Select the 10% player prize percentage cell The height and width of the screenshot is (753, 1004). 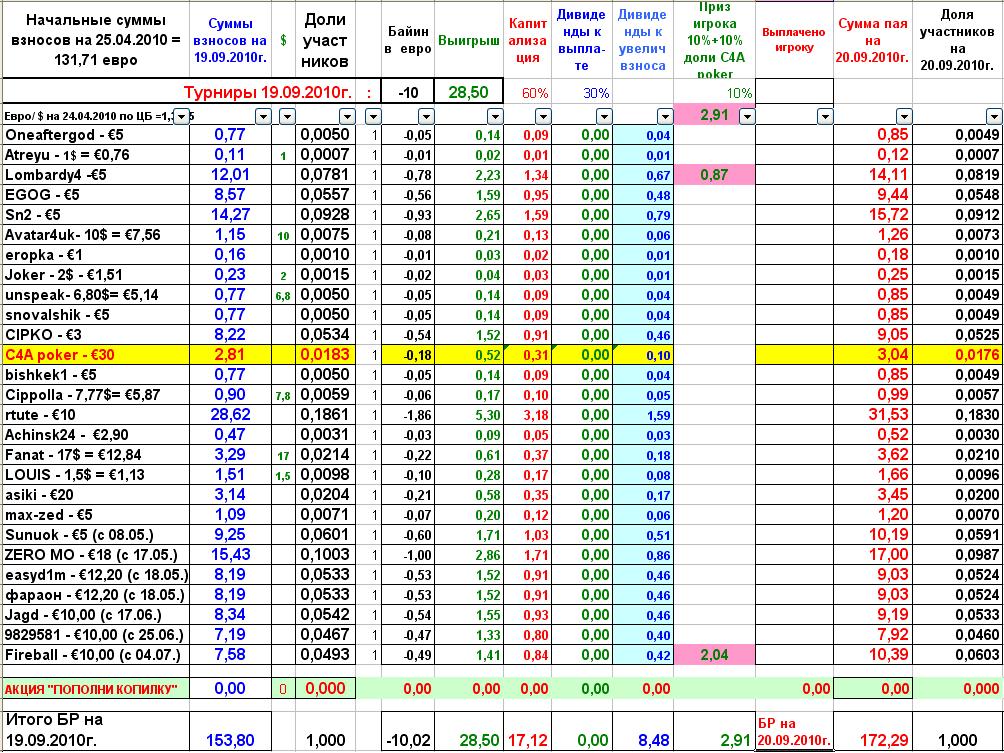(x=715, y=92)
